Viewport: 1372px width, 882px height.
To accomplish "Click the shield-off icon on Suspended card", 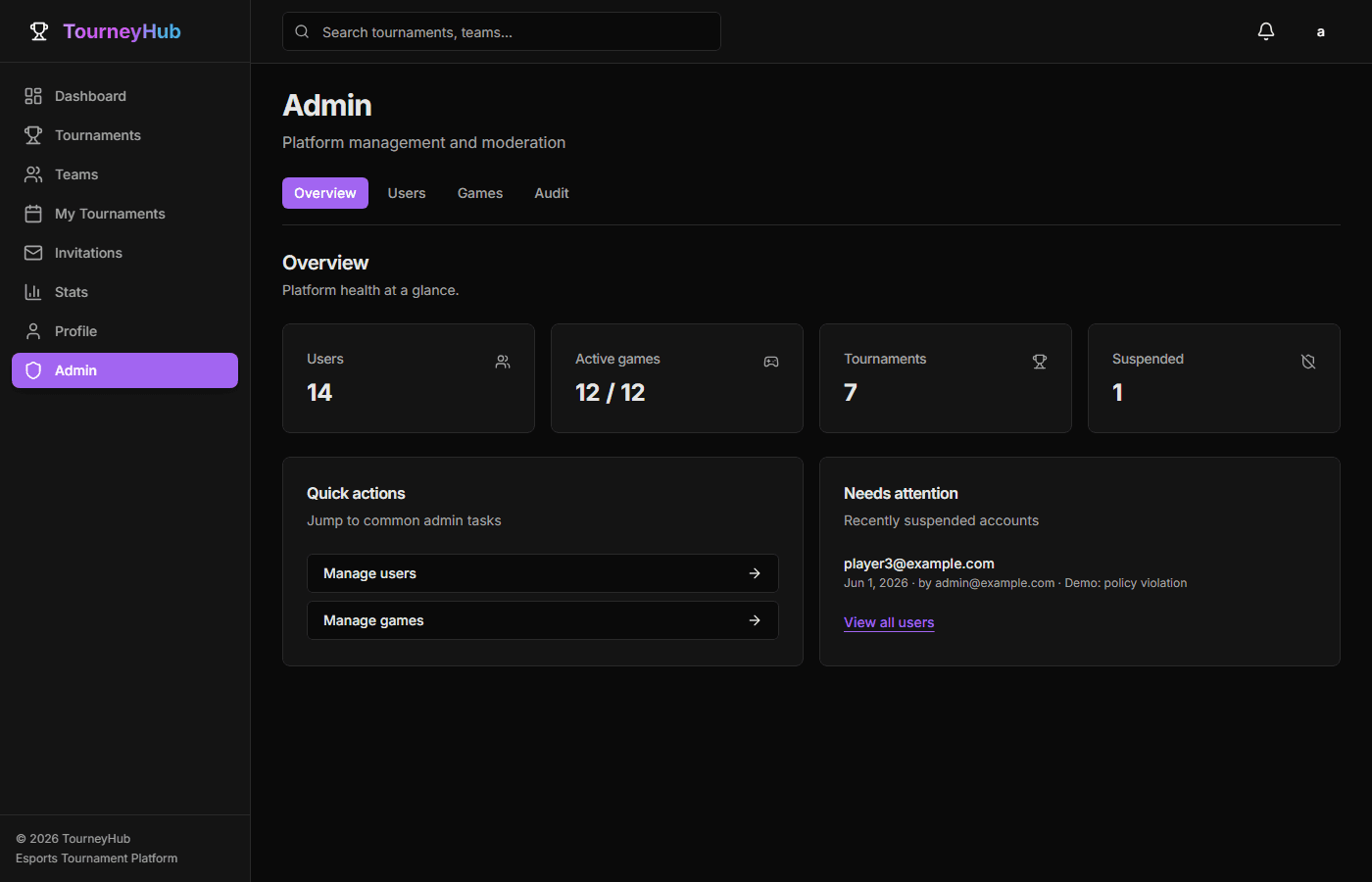I will coord(1308,362).
